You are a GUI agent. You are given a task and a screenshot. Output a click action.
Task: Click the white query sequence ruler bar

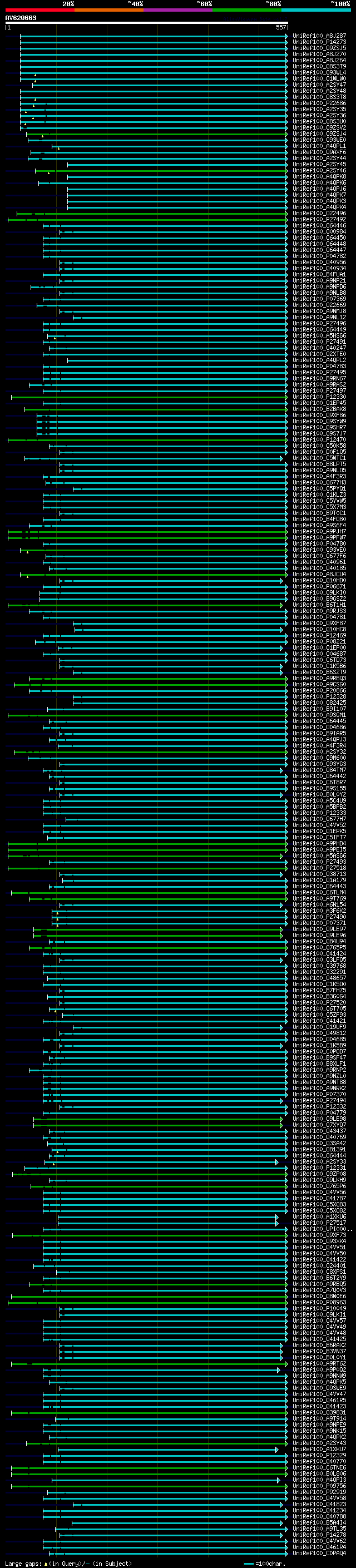[147, 22]
